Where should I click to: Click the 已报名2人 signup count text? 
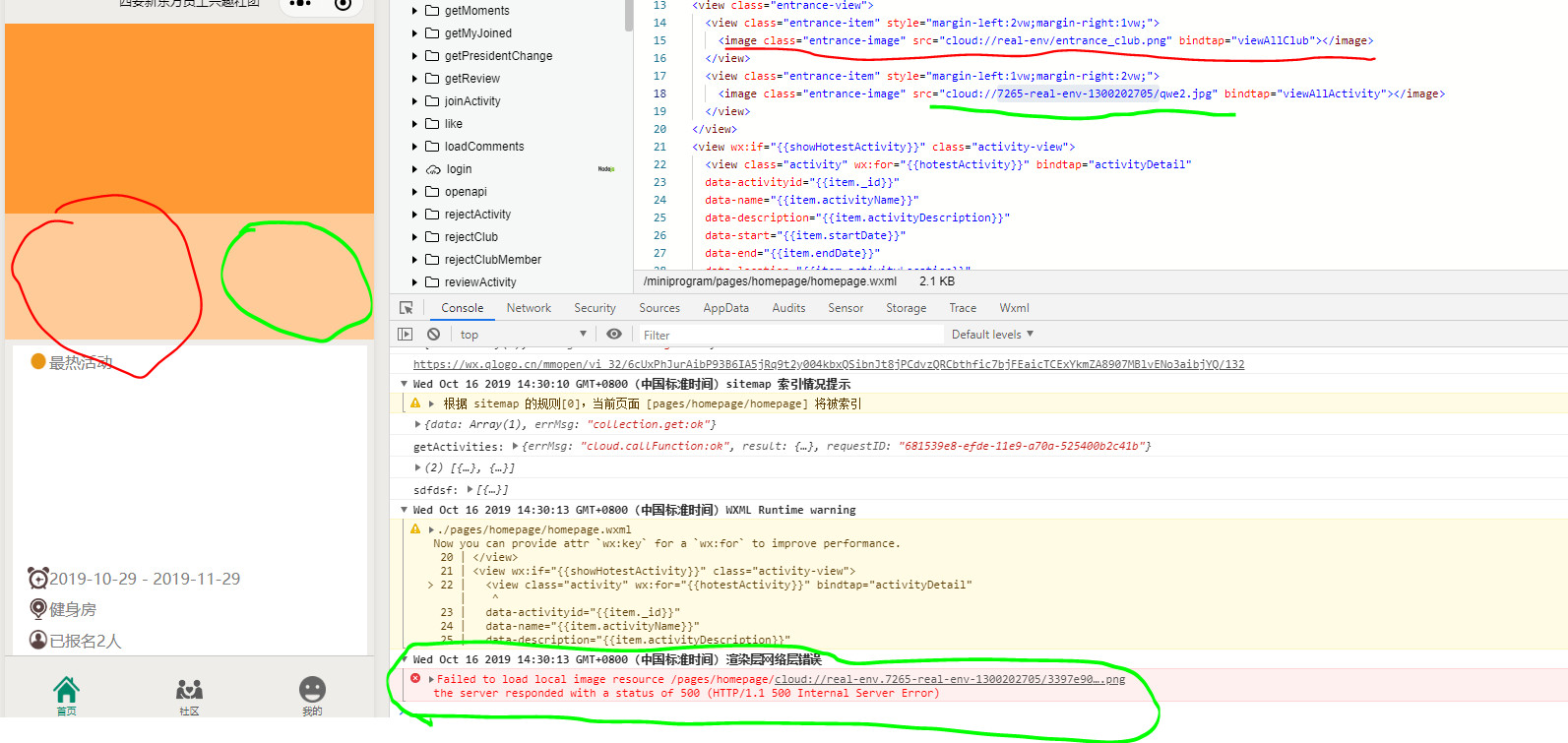pos(85,641)
